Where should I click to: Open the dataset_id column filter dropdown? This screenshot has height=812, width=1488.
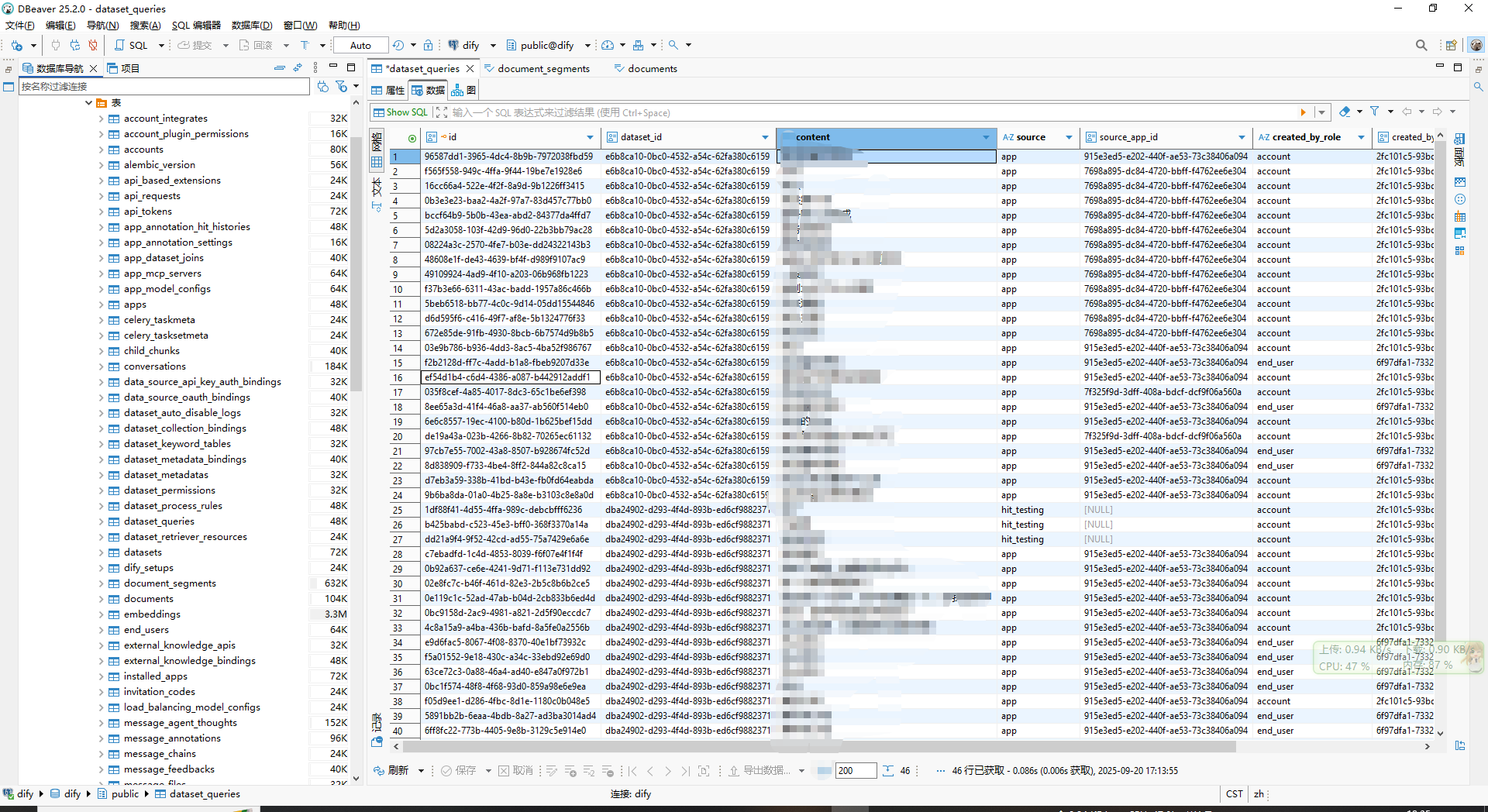point(765,136)
